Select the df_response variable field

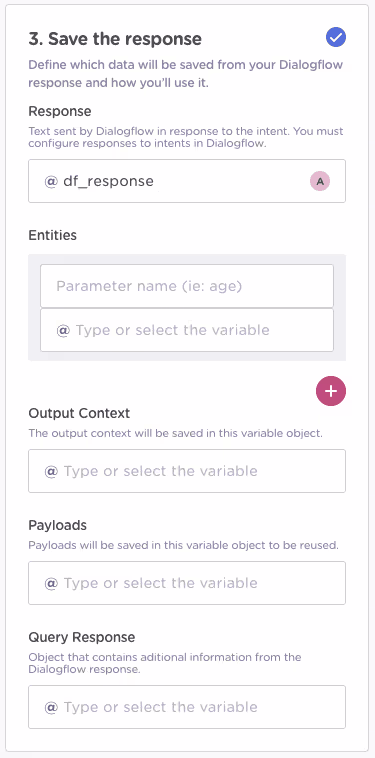pos(187,181)
